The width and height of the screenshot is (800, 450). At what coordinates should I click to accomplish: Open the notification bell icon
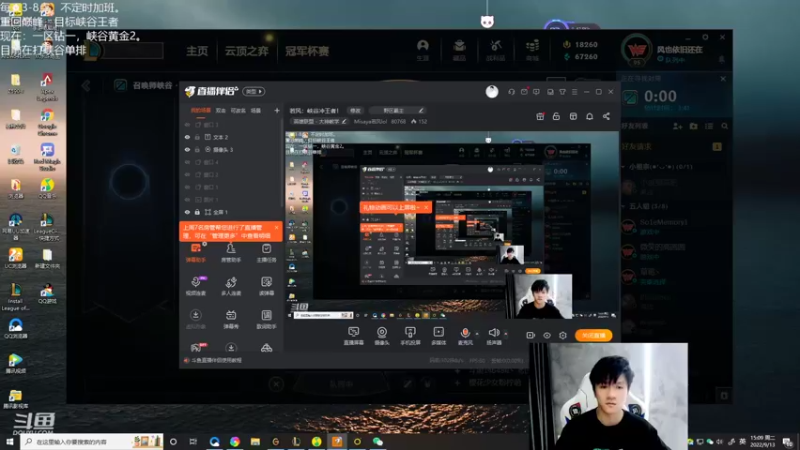tap(589, 116)
